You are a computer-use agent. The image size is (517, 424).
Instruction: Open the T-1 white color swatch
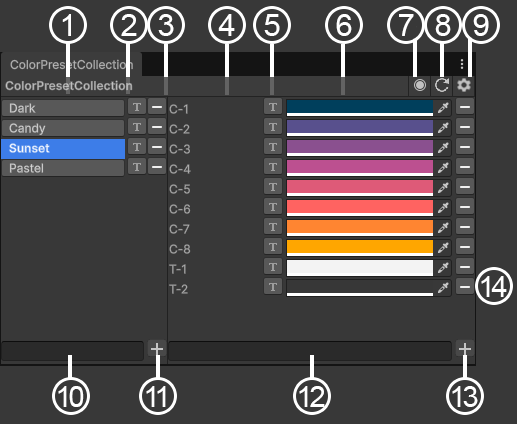tap(360, 268)
